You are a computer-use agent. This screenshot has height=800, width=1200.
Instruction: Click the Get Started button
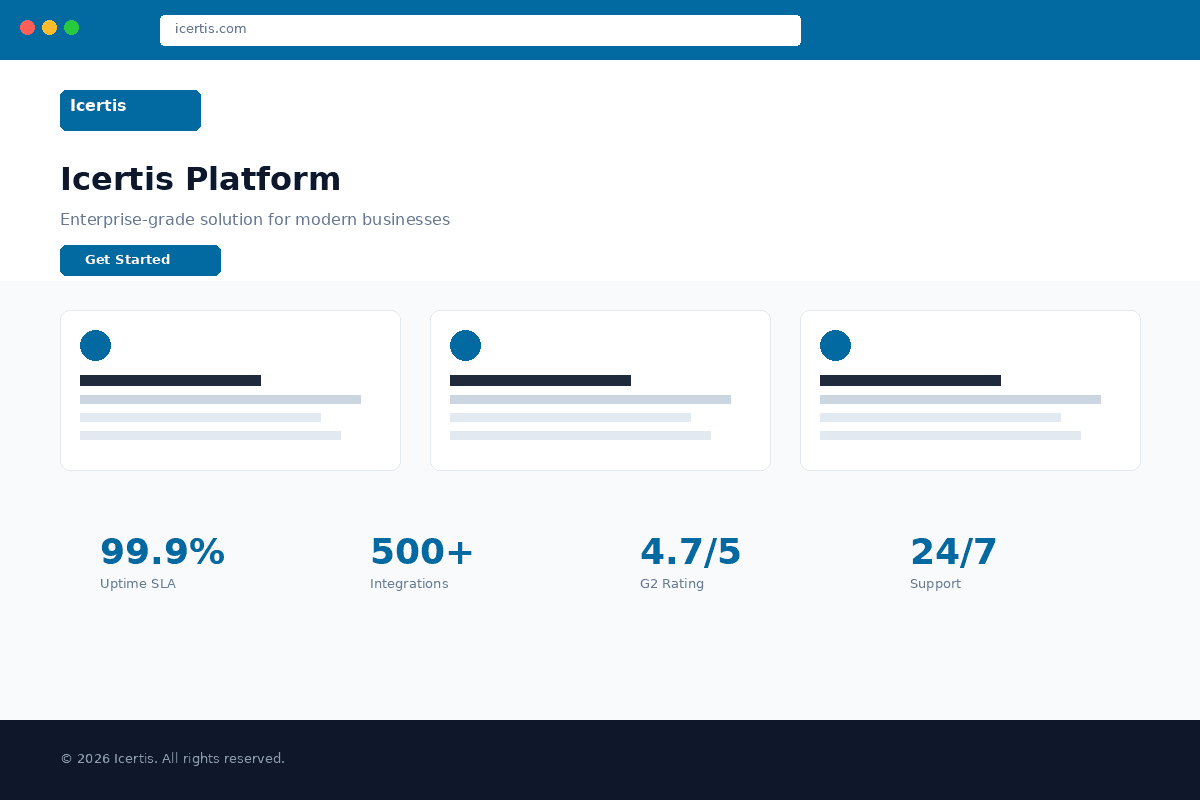click(140, 260)
